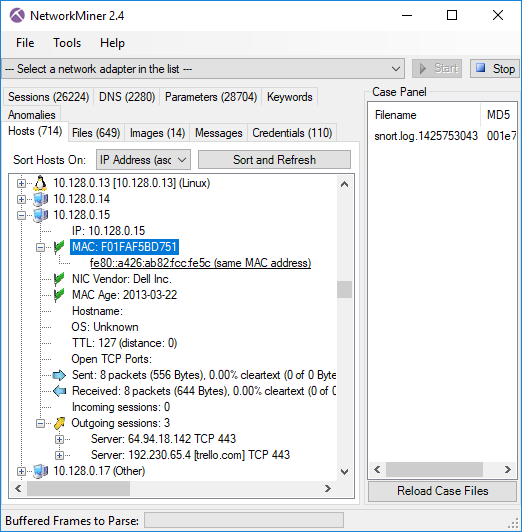522x532 pixels.
Task: Select the Hostname: row
Action: 97,311
